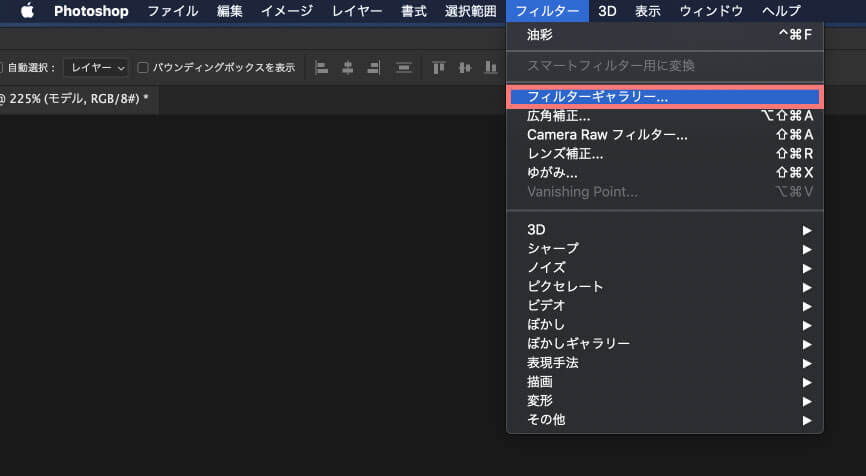The height and width of the screenshot is (476, 866).
Task: Open the レイヤー menu in menu bar
Action: [x=357, y=11]
